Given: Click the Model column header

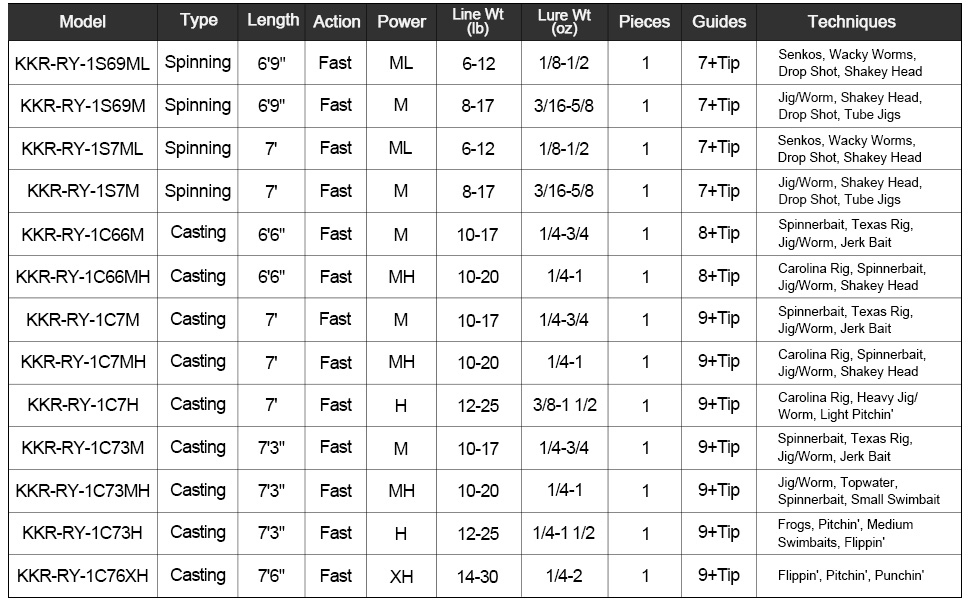Looking at the screenshot, I should (x=82, y=21).
